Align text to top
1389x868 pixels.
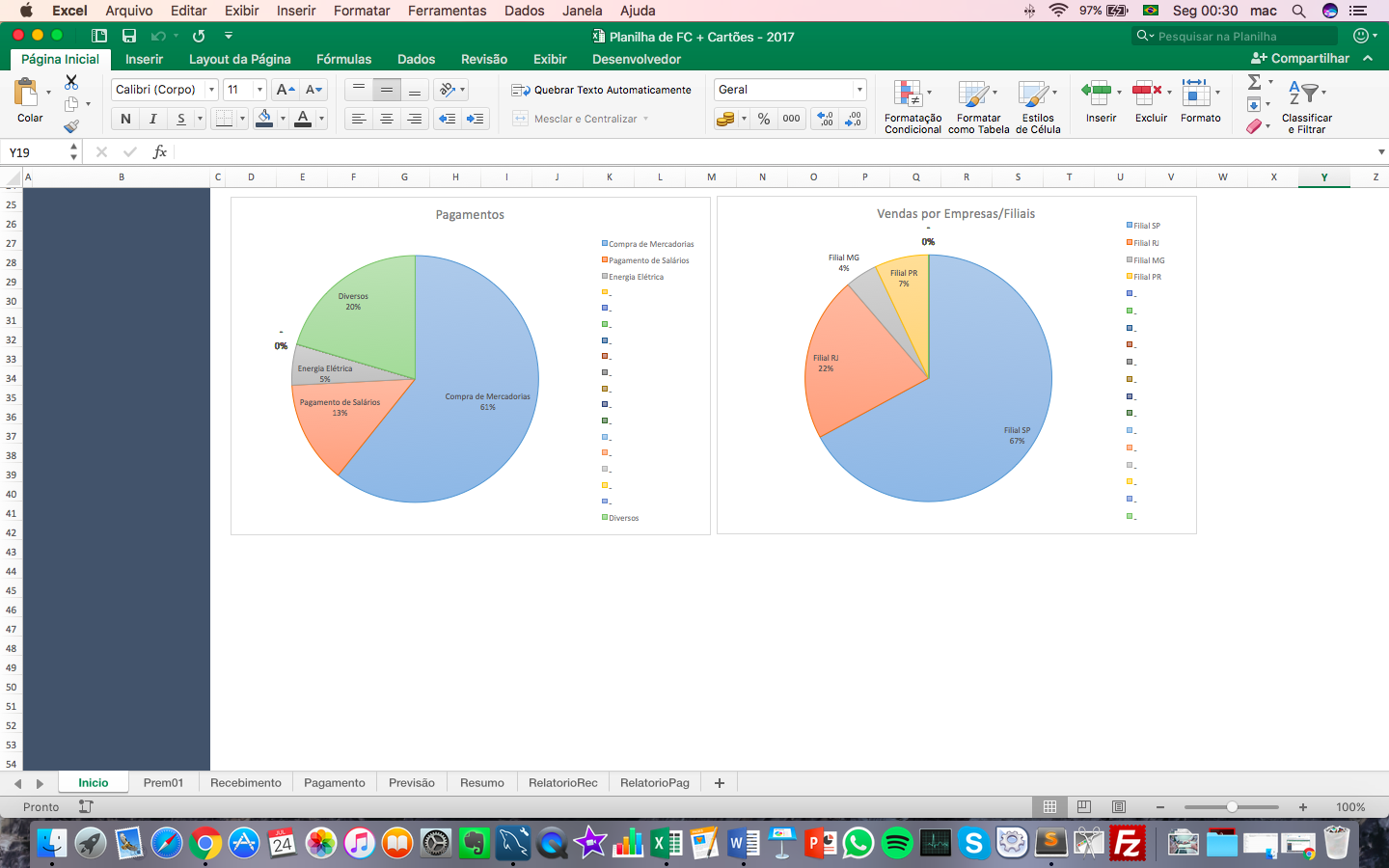(x=359, y=90)
